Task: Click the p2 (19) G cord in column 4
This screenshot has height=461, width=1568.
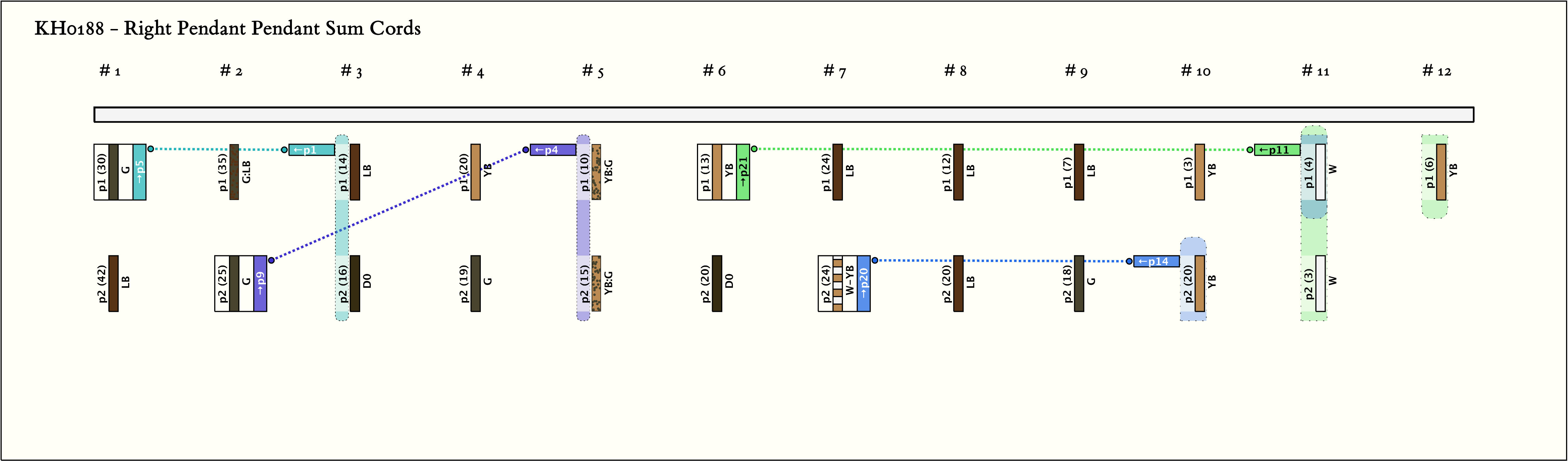Action: (475, 283)
